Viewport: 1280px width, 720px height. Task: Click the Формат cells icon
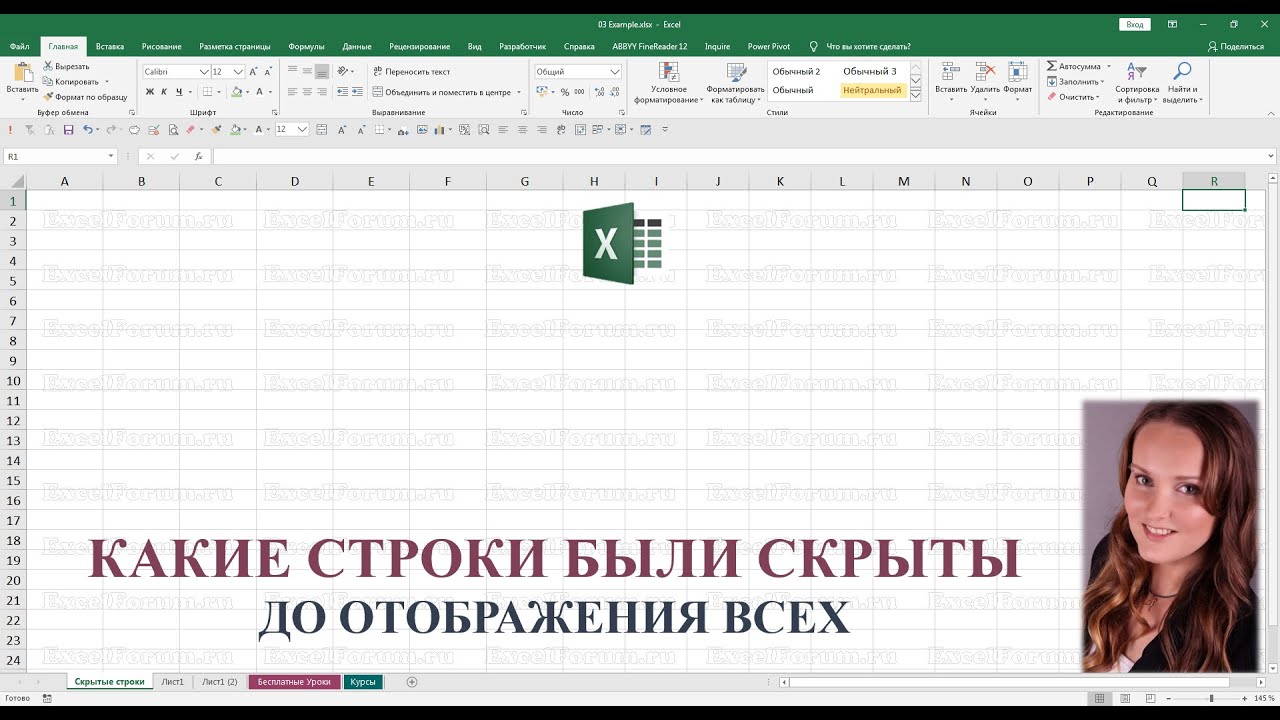(1018, 72)
